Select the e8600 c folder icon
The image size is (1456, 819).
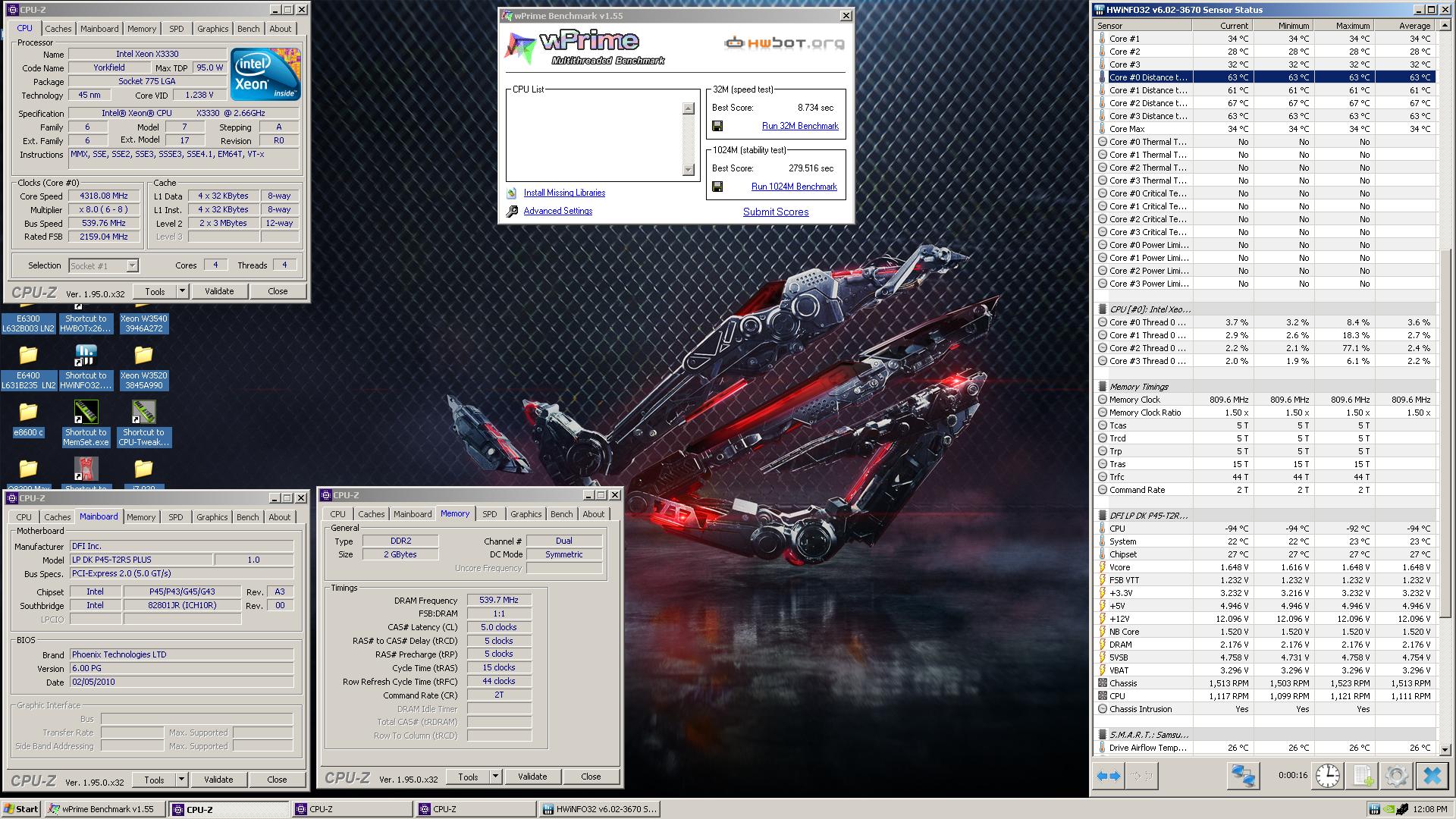point(28,411)
